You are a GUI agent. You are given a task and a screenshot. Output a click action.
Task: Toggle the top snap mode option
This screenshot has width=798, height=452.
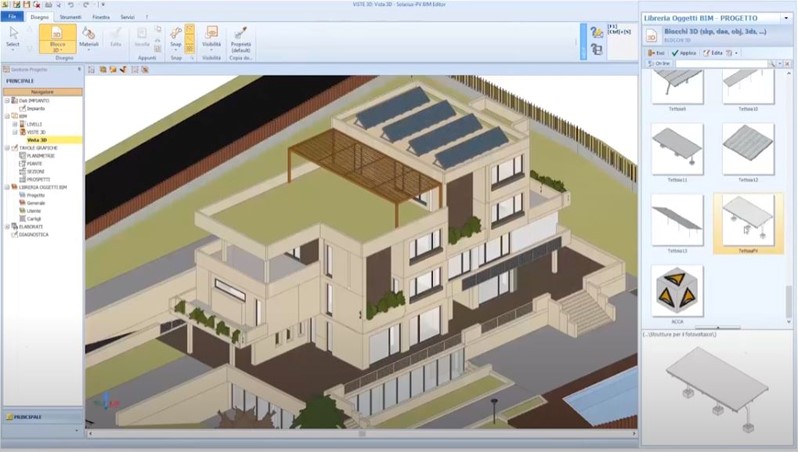tap(189, 29)
